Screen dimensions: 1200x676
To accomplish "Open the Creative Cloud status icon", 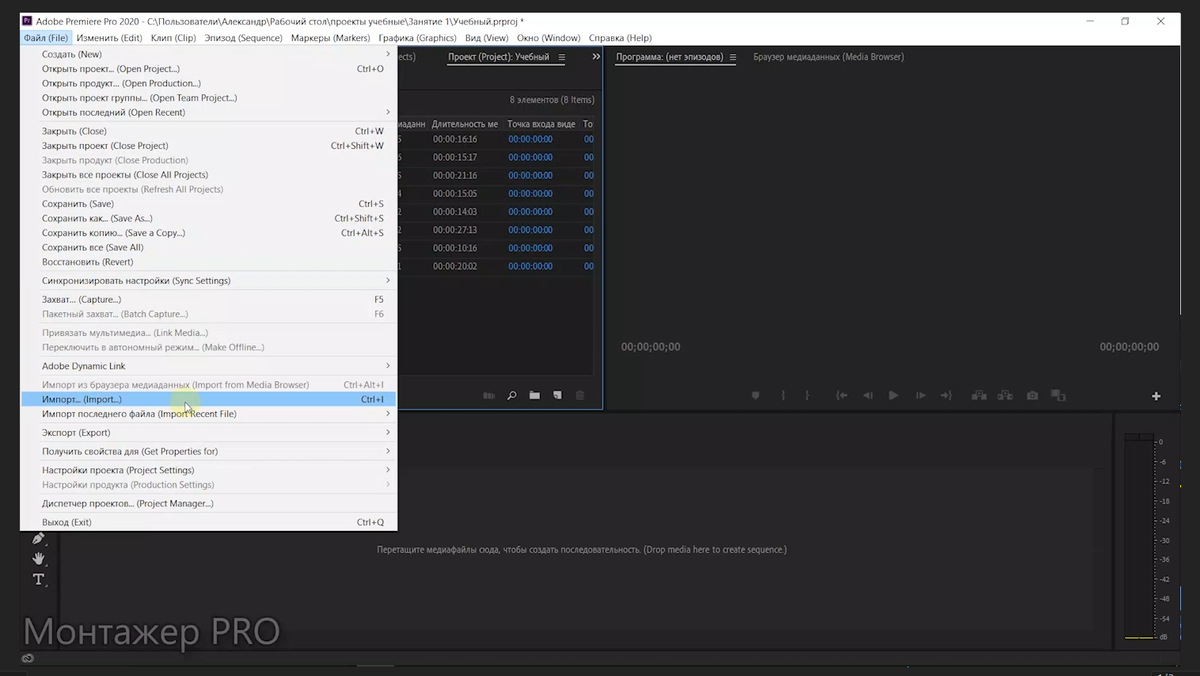I will (27, 658).
